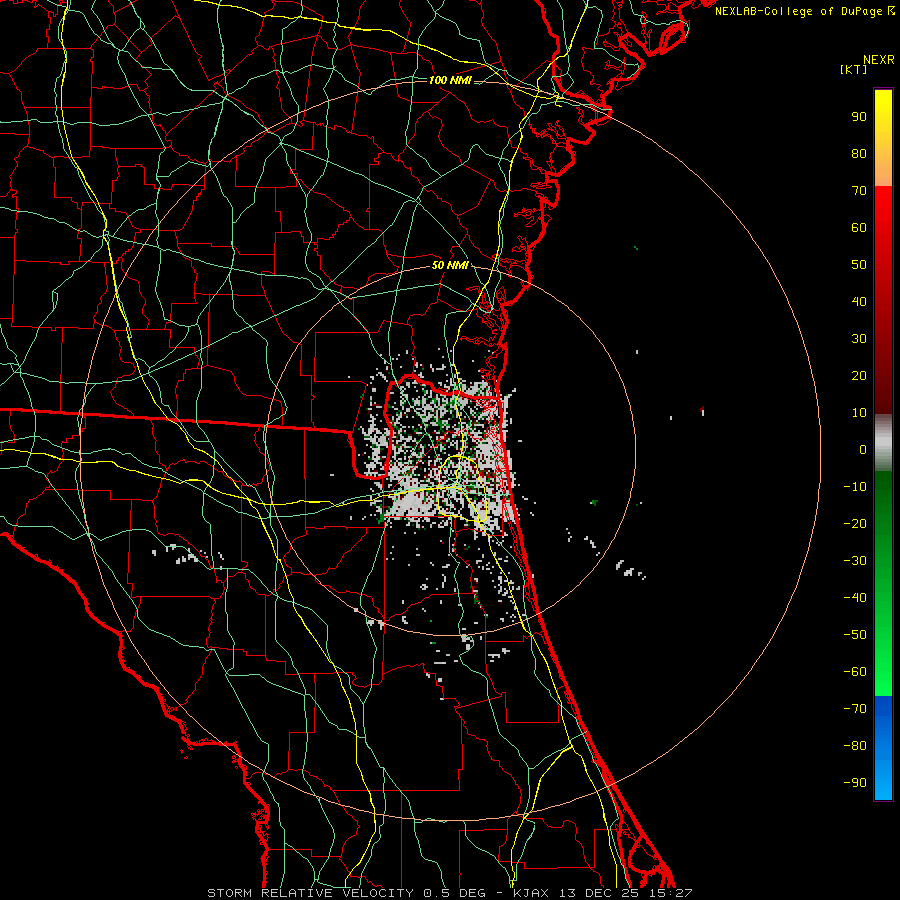Click the blue bottom segment of color bar
The height and width of the screenshot is (900, 900).
click(883, 748)
